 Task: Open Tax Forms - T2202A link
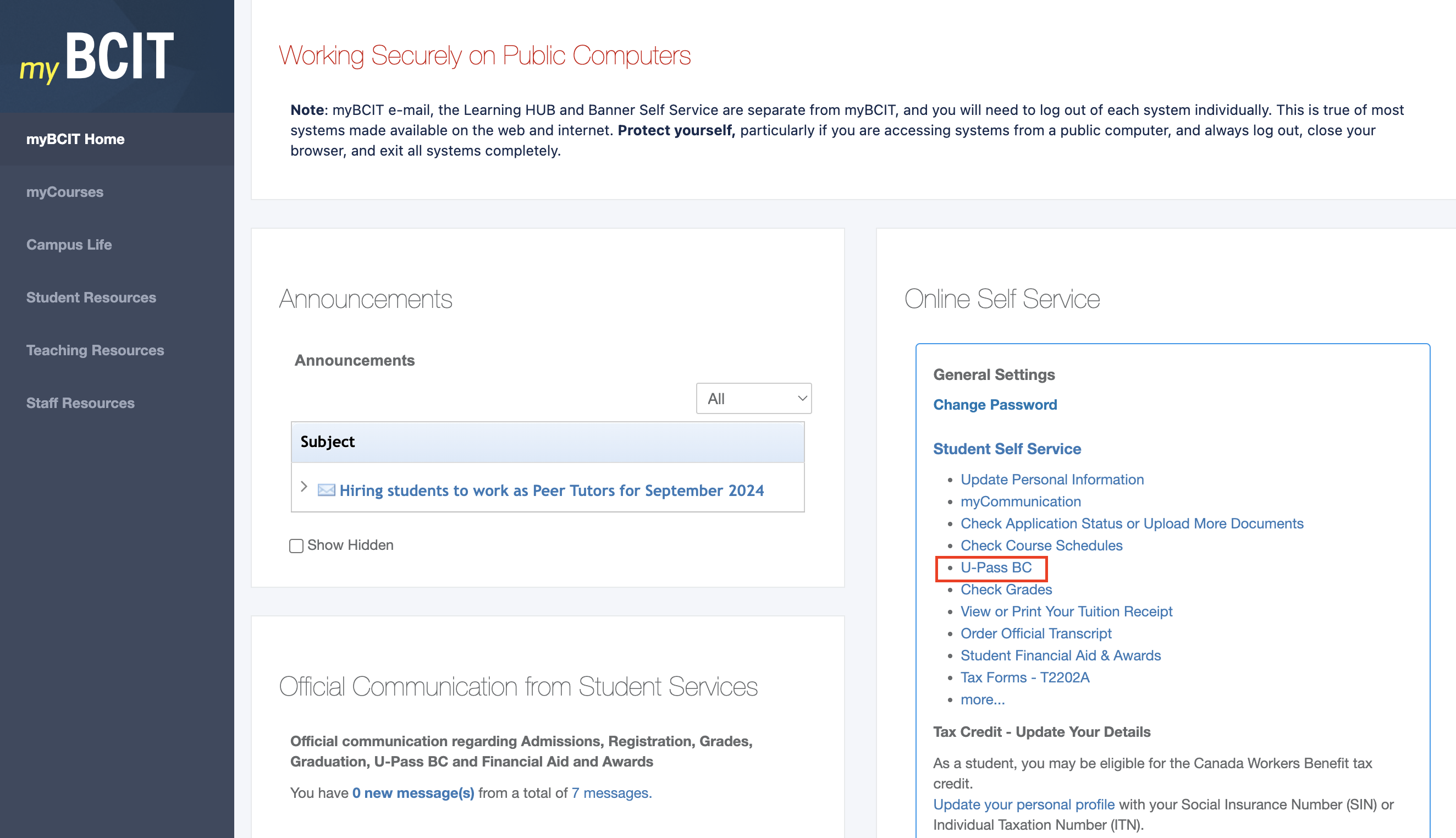[x=1024, y=677]
